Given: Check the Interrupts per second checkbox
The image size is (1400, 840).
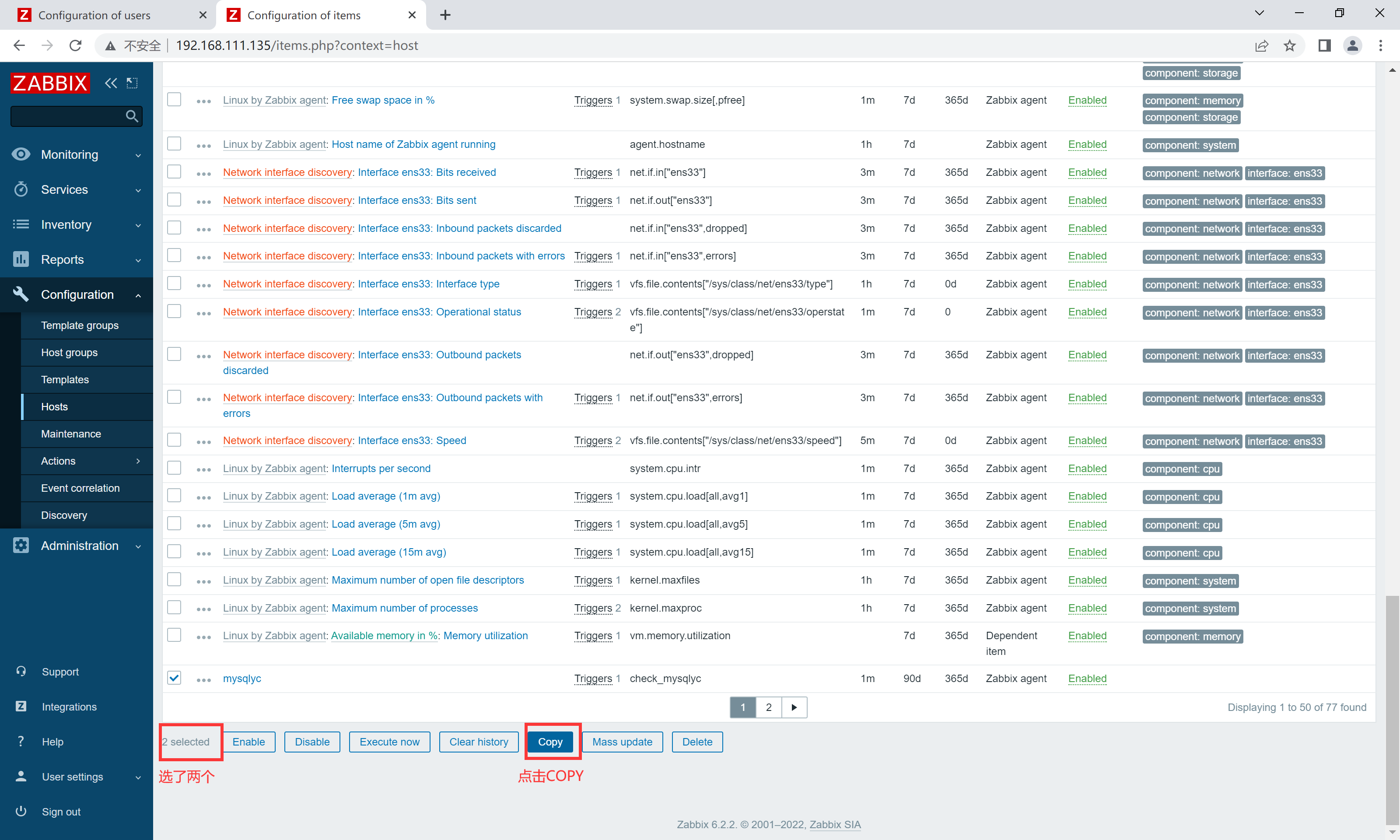Looking at the screenshot, I should [x=174, y=468].
